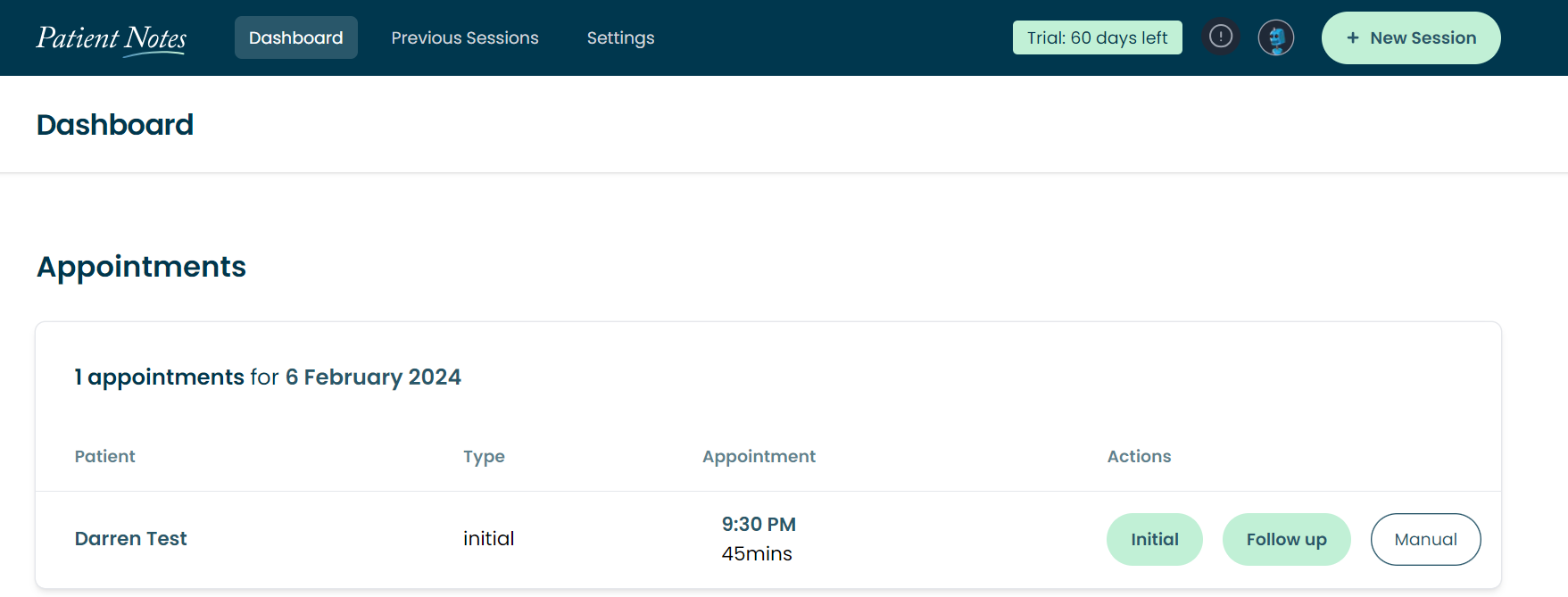Click the Actions column header
The width and height of the screenshot is (1568, 597).
click(x=1140, y=456)
